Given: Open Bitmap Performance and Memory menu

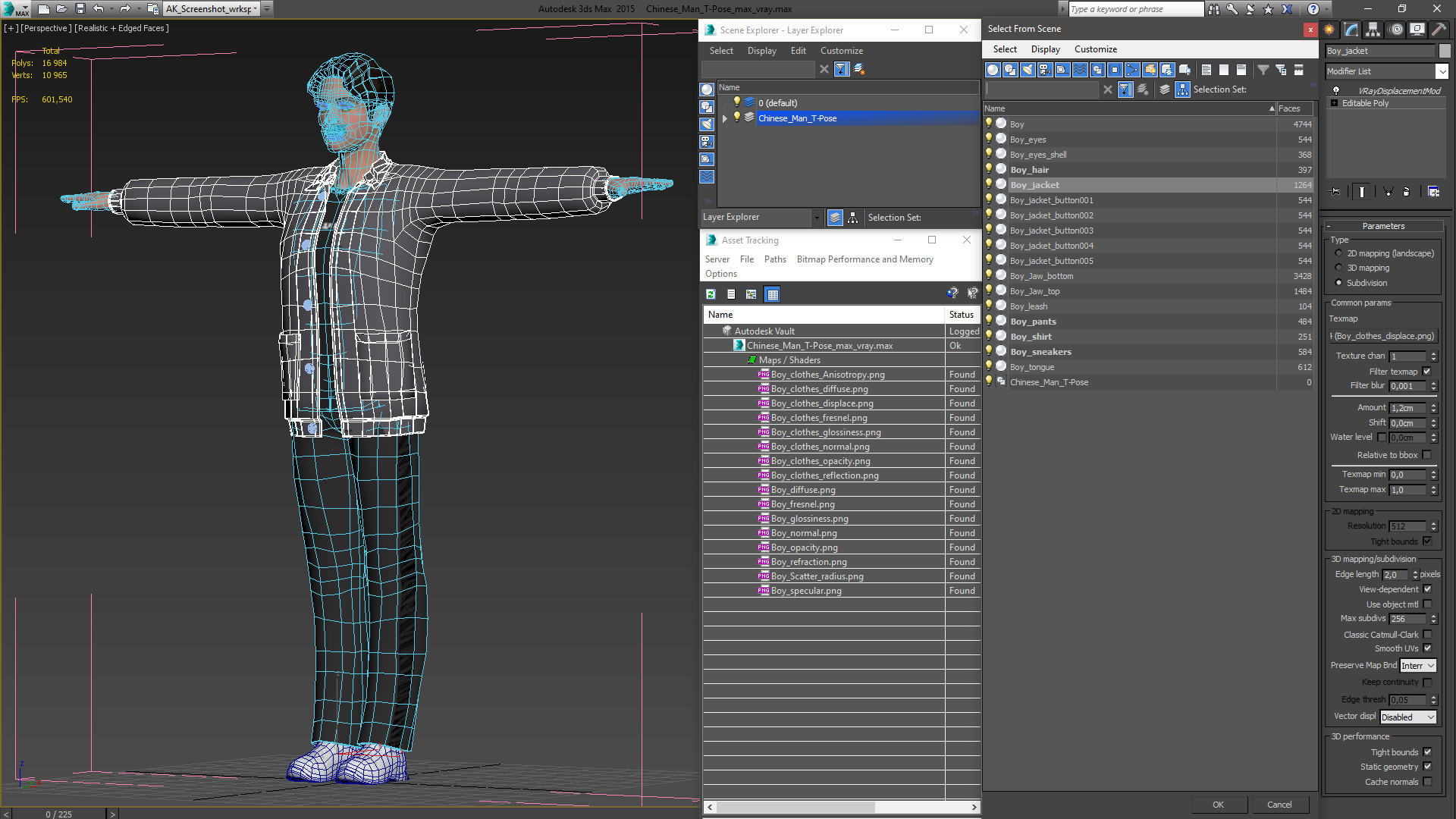Looking at the screenshot, I should [x=864, y=259].
